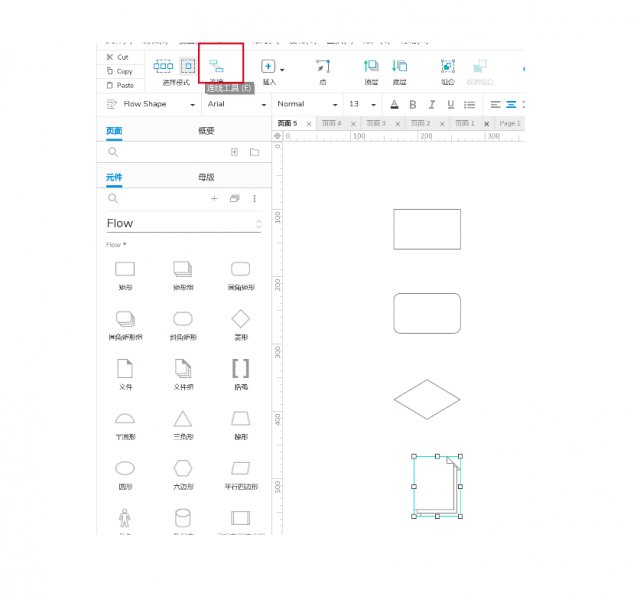Click the widget library search icon
This screenshot has height=600, width=640.
(113, 199)
